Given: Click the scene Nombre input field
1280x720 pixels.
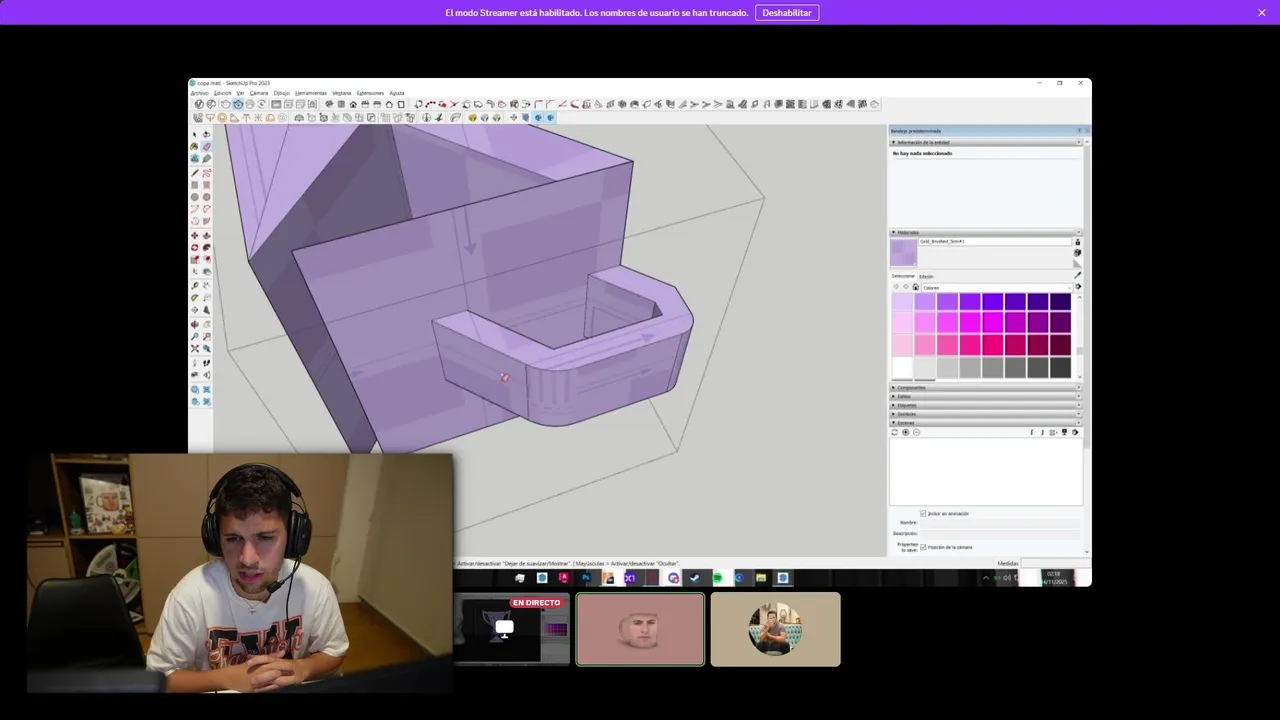Looking at the screenshot, I should coord(999,522).
